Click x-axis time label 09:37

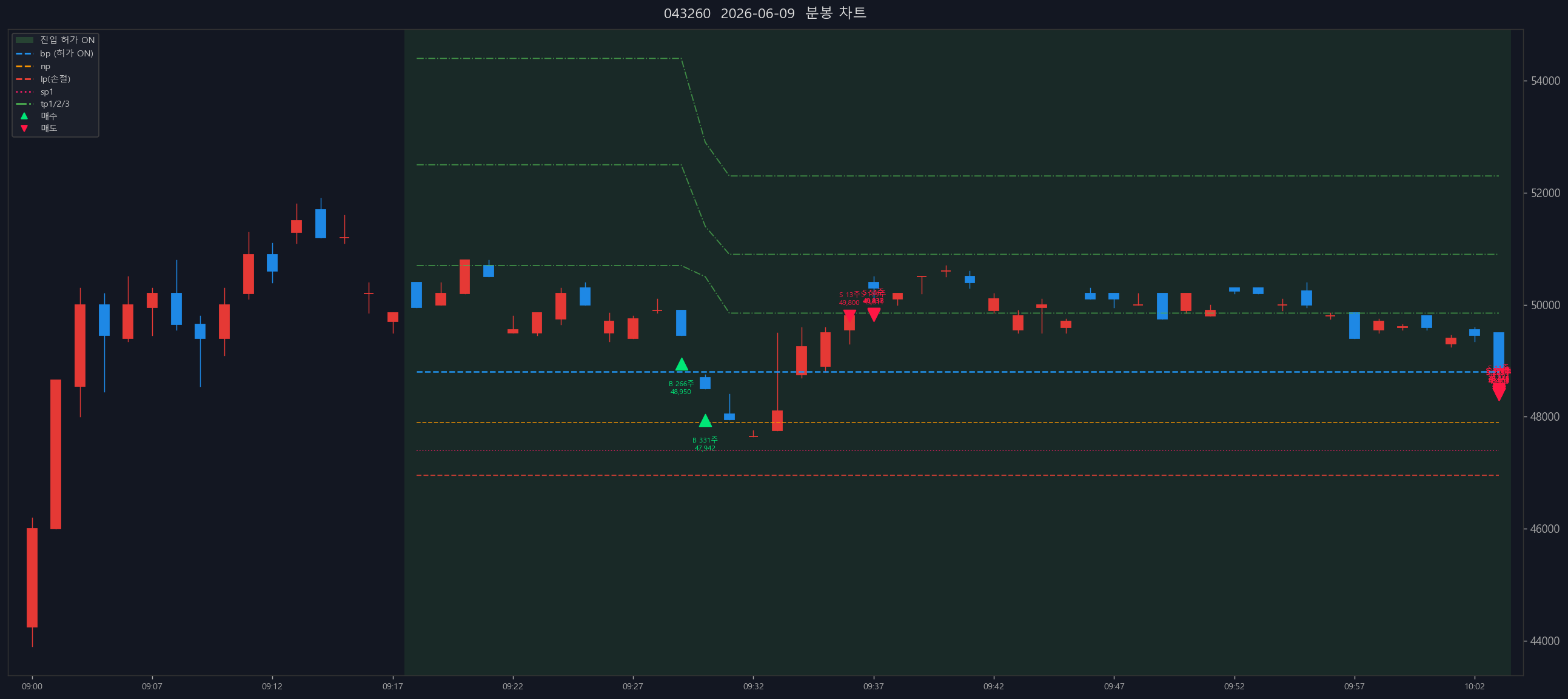click(874, 686)
